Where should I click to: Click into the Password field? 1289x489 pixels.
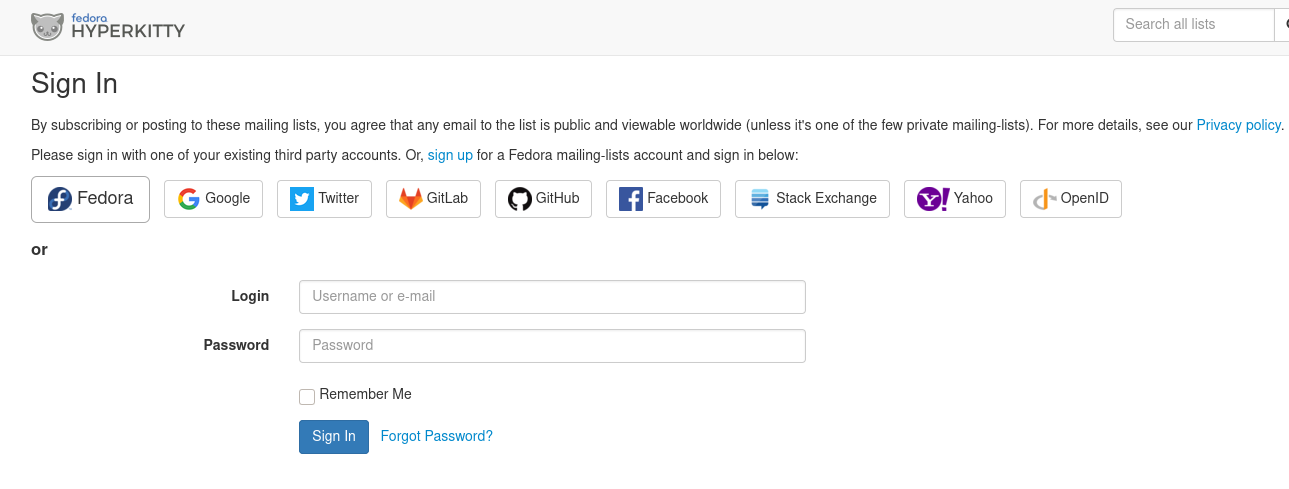coord(552,346)
